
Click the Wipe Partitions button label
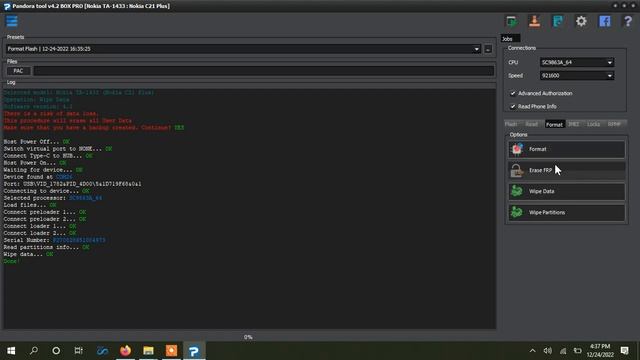(547, 213)
